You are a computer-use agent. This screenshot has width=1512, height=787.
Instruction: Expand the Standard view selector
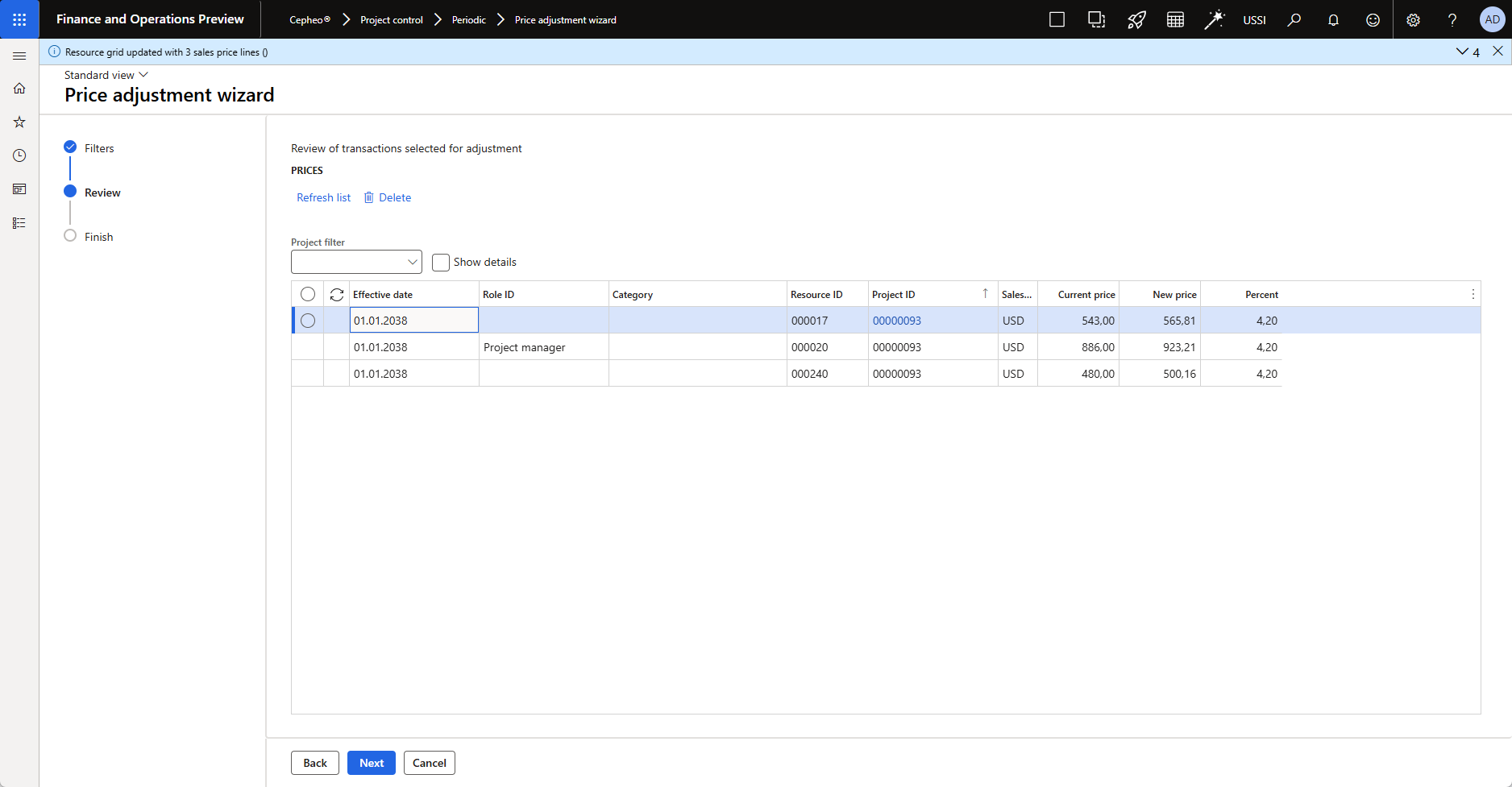pyautogui.click(x=106, y=75)
